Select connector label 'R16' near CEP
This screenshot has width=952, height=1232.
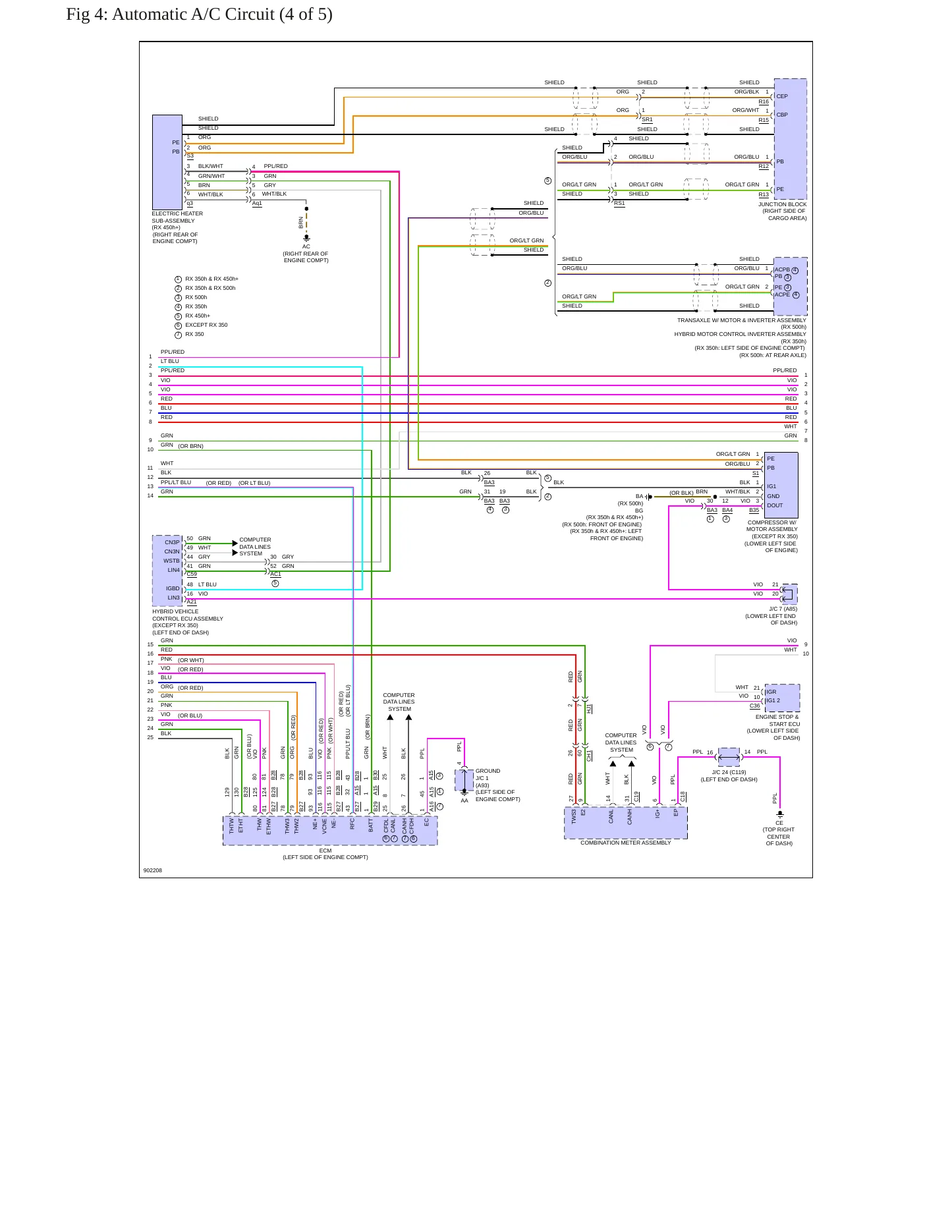click(x=764, y=102)
